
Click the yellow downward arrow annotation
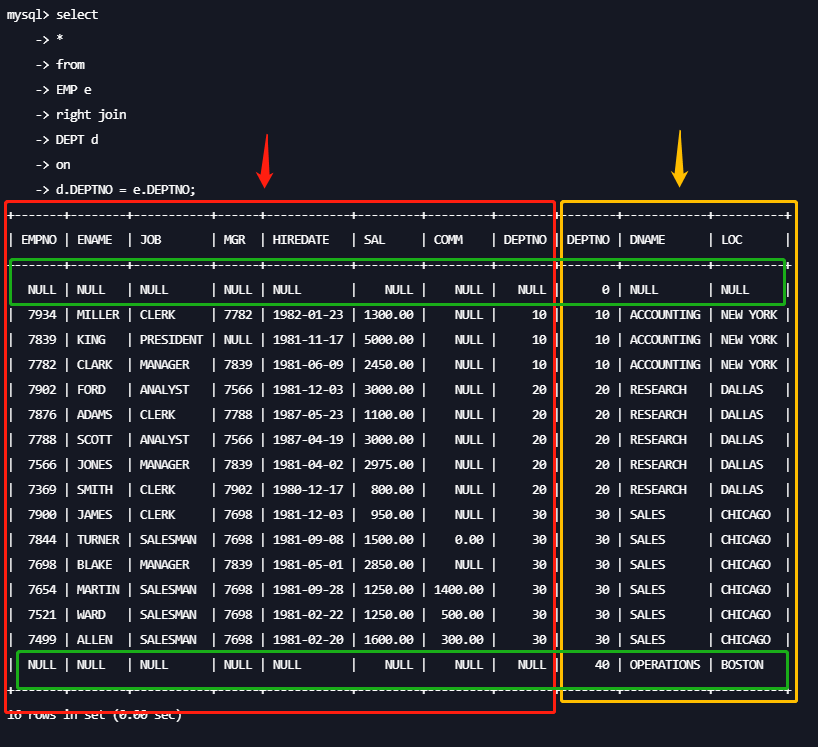tap(680, 158)
